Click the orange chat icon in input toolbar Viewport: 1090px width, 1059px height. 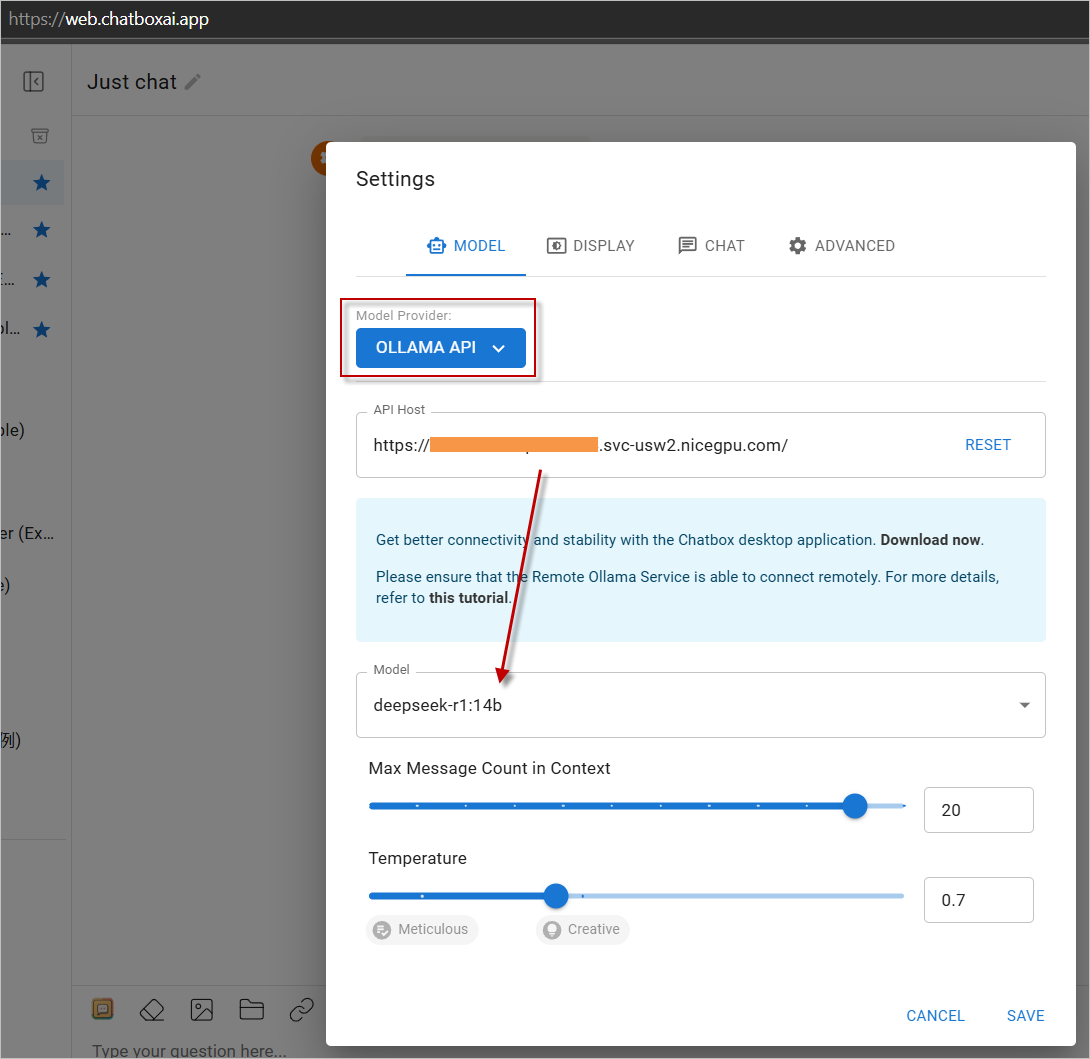pyautogui.click(x=102, y=1010)
